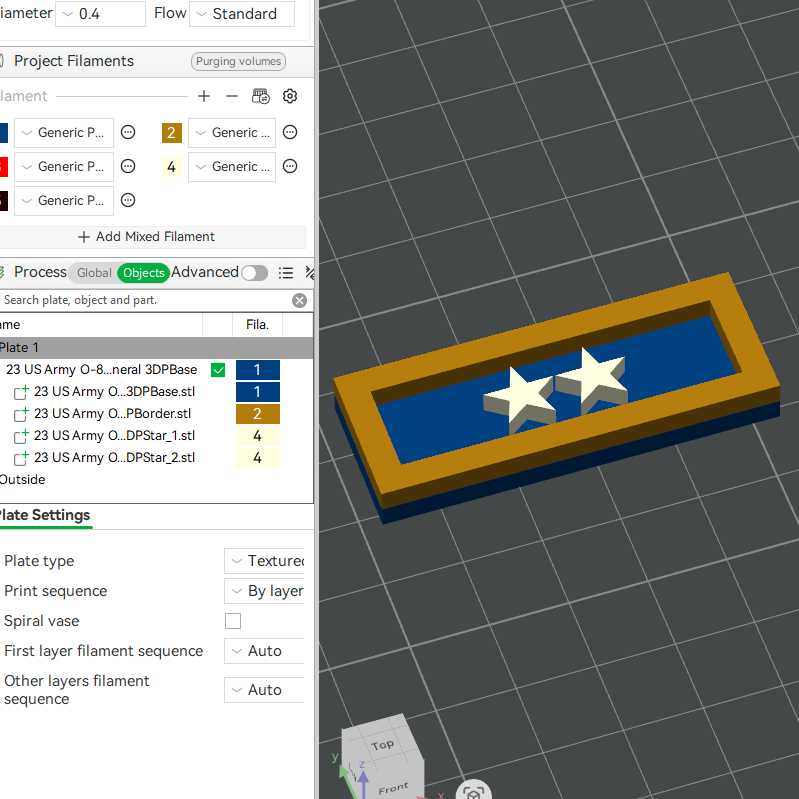This screenshot has width=799, height=799.
Task: Change filament for 3DPBase object swatch
Action: (x=258, y=370)
